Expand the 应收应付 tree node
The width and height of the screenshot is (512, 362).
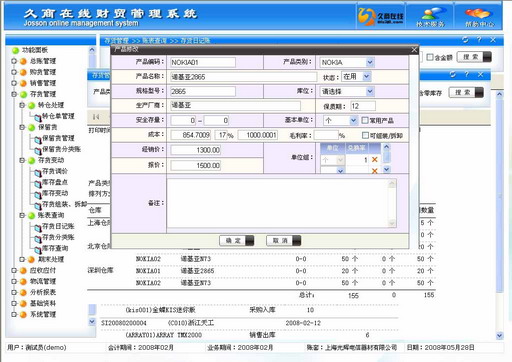(x=14, y=270)
